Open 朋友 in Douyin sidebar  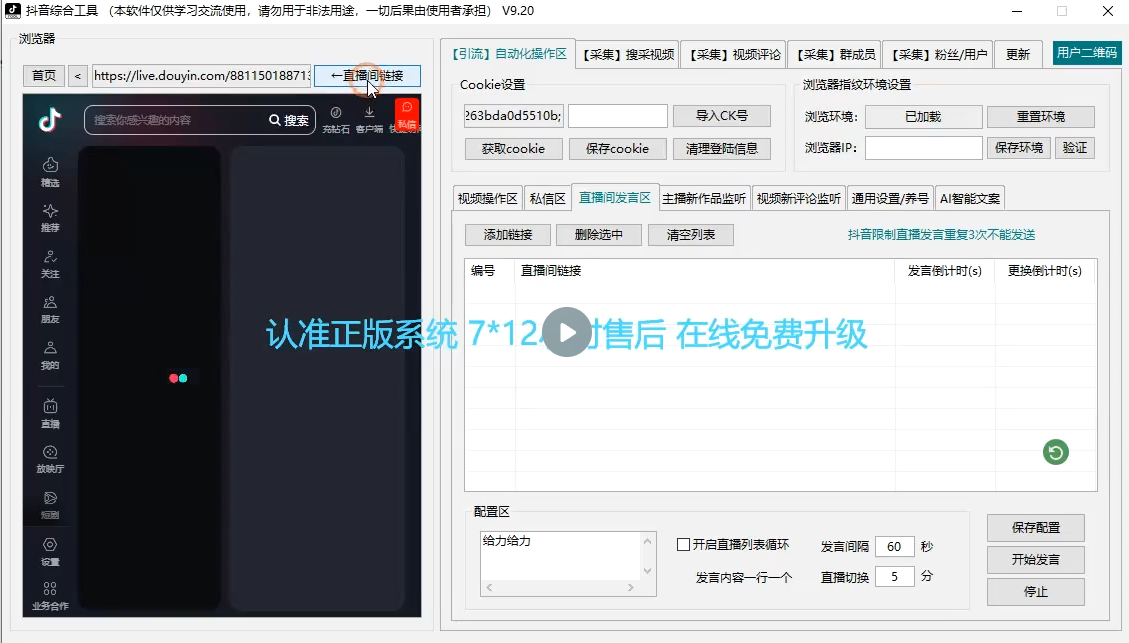click(50, 310)
